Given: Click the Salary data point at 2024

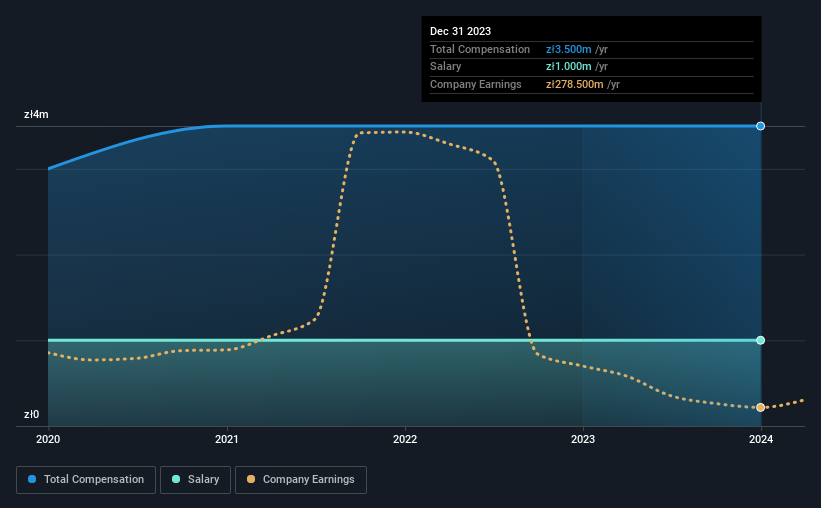Looking at the screenshot, I should pos(760,340).
